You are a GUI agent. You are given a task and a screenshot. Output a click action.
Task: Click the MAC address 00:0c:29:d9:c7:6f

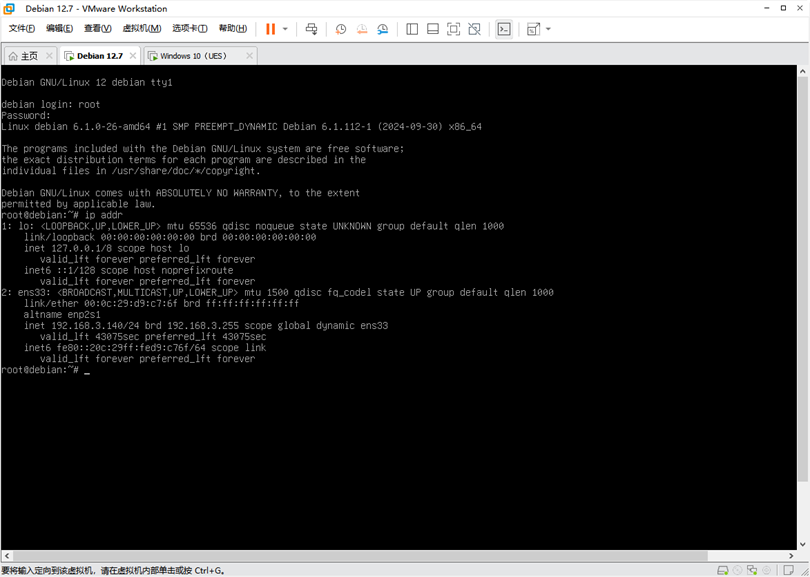(x=131, y=303)
